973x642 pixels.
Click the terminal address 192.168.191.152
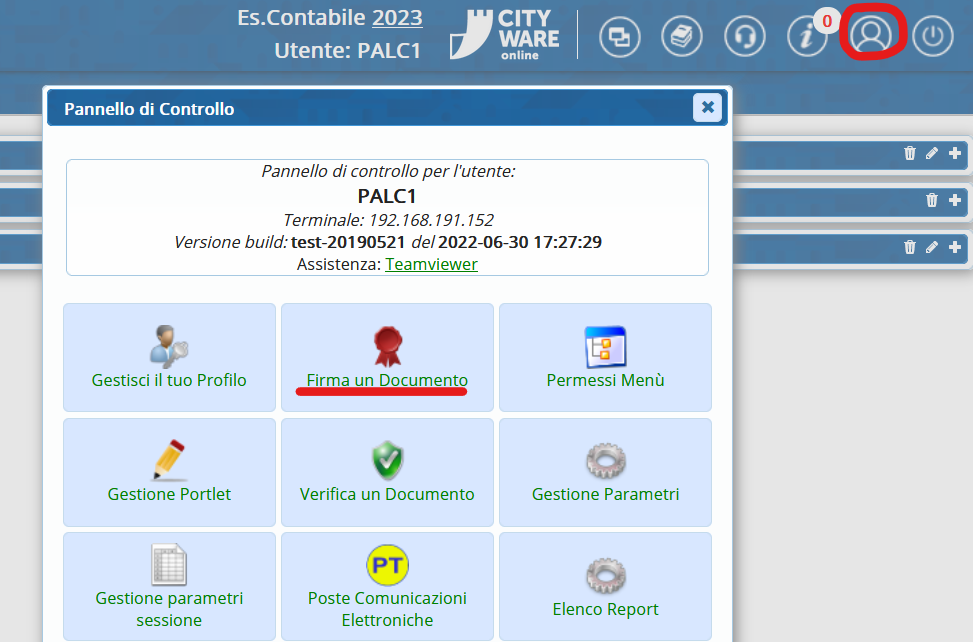[431, 220]
